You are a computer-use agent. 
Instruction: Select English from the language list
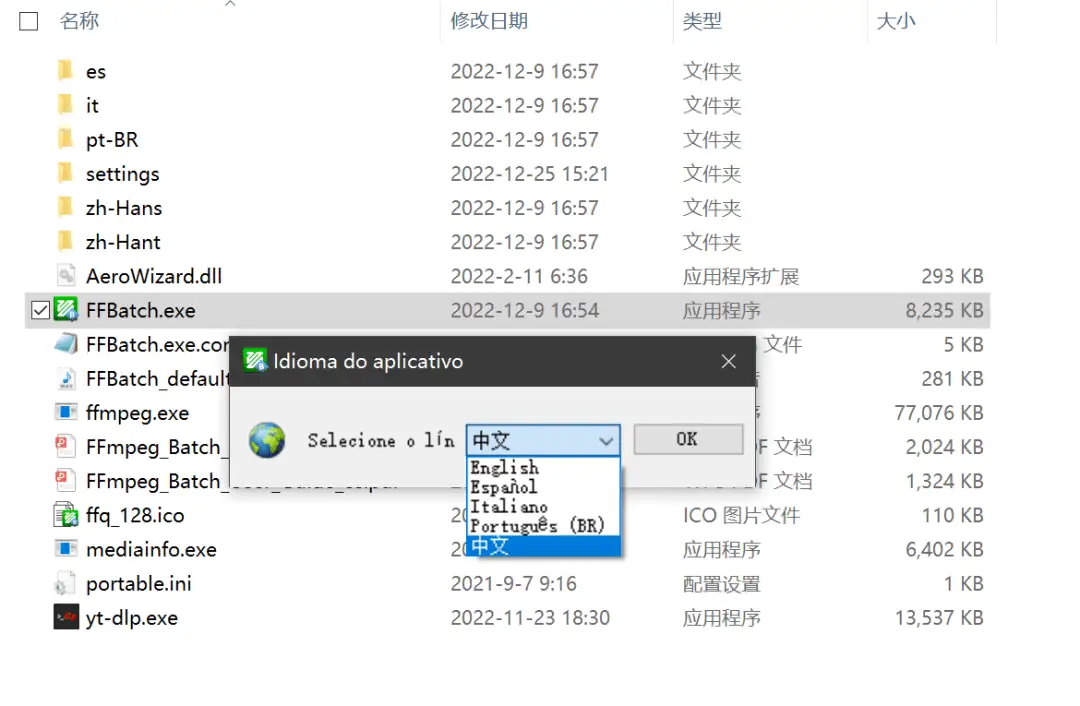(504, 467)
